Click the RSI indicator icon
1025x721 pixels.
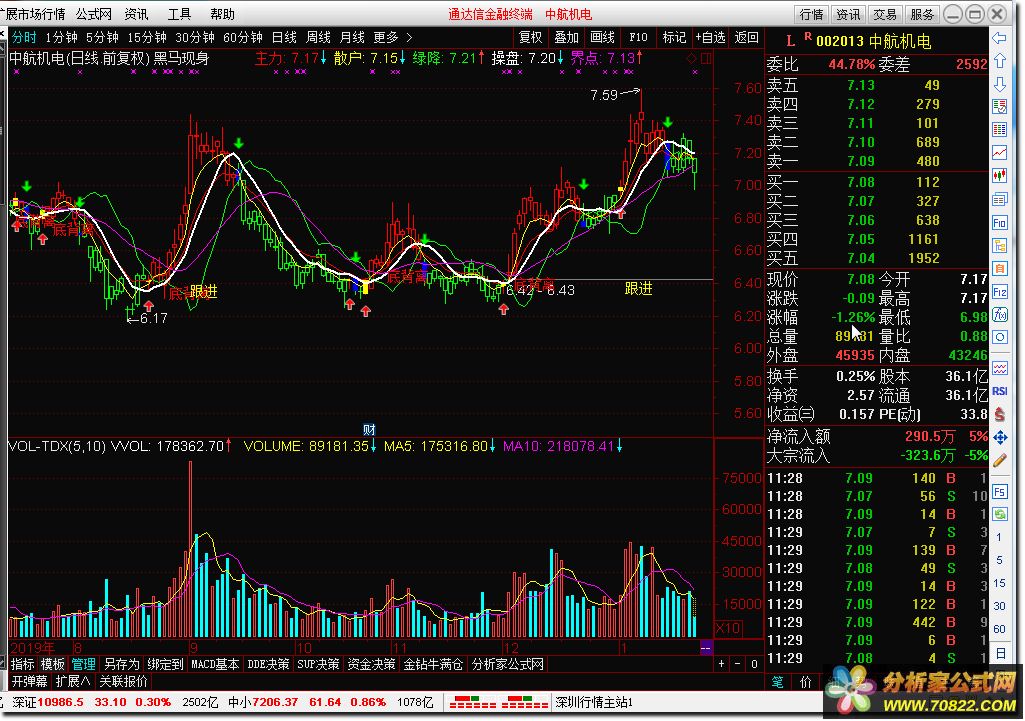click(1000, 391)
